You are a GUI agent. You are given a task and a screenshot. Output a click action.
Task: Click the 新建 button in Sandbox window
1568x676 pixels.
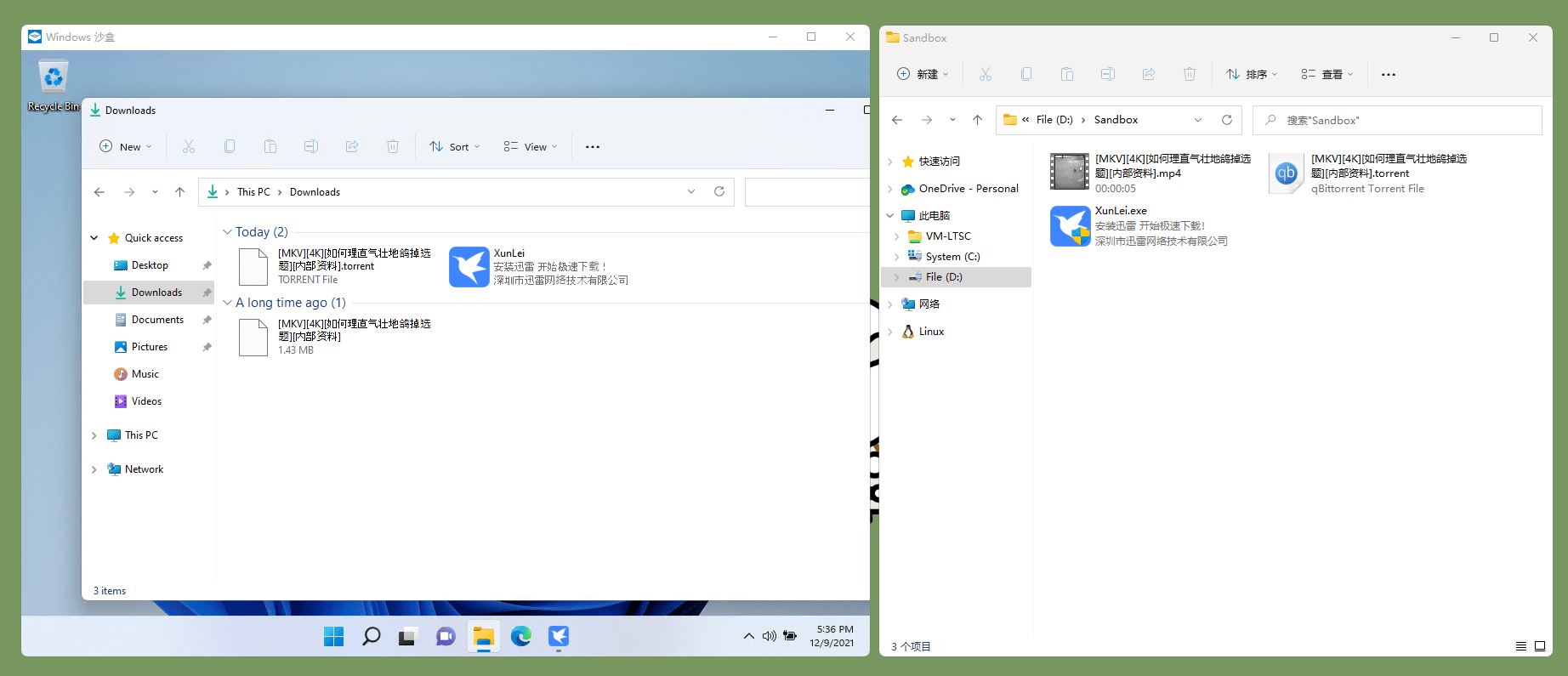[923, 75]
